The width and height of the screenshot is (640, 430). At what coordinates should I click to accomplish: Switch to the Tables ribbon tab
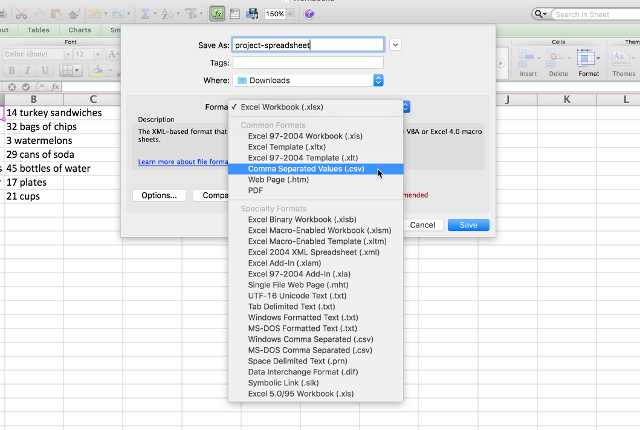click(x=38, y=30)
